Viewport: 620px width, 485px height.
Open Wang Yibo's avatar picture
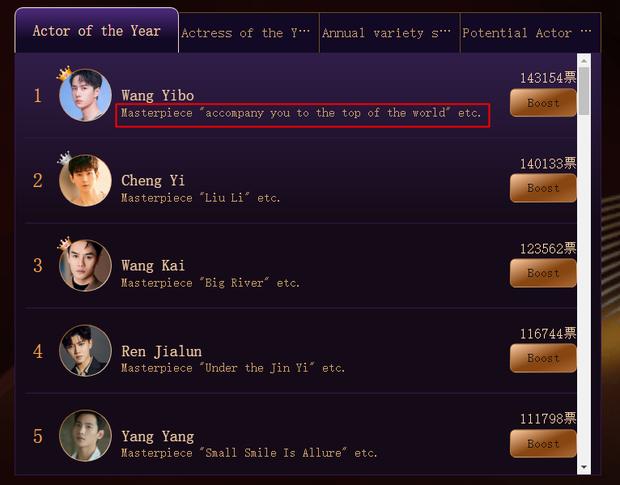point(85,95)
